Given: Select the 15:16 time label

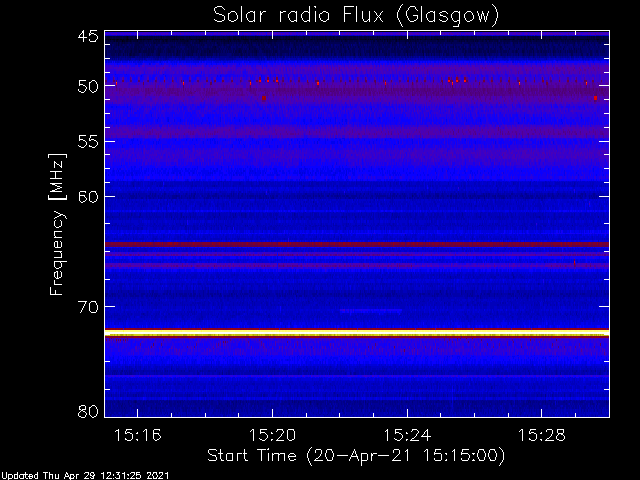Looking at the screenshot, I should 138,435.
